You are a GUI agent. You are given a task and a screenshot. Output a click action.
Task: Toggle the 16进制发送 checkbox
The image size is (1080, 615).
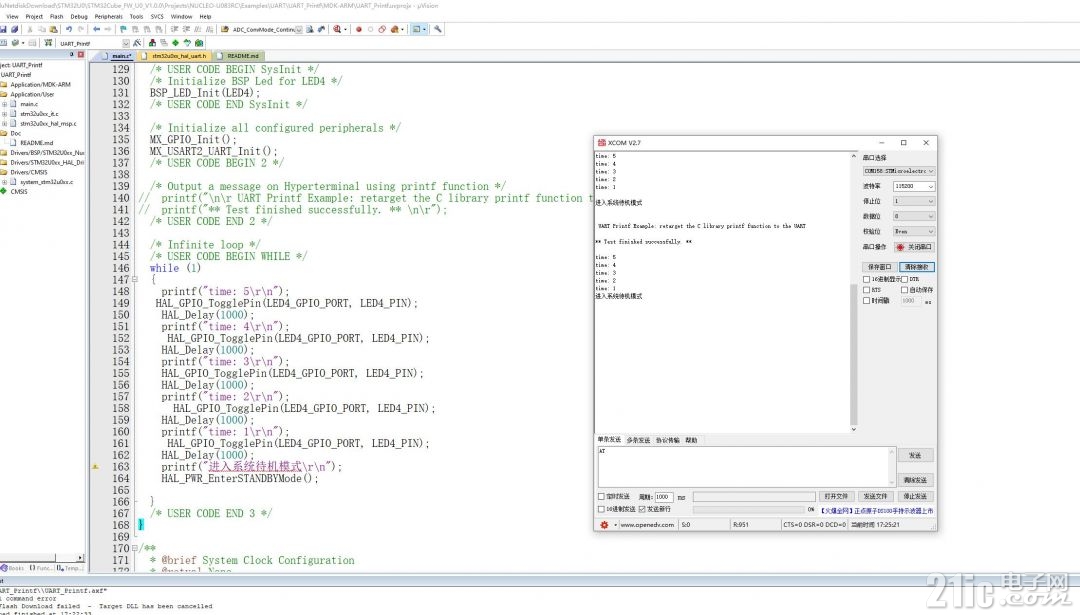(x=601, y=510)
